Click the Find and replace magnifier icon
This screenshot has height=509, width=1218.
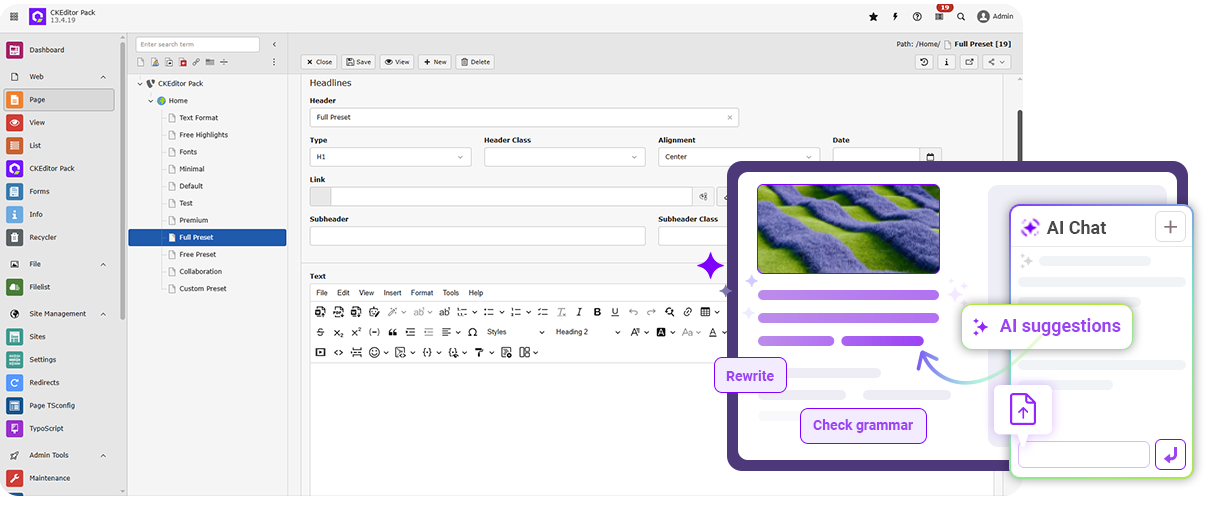pyautogui.click(x=669, y=312)
